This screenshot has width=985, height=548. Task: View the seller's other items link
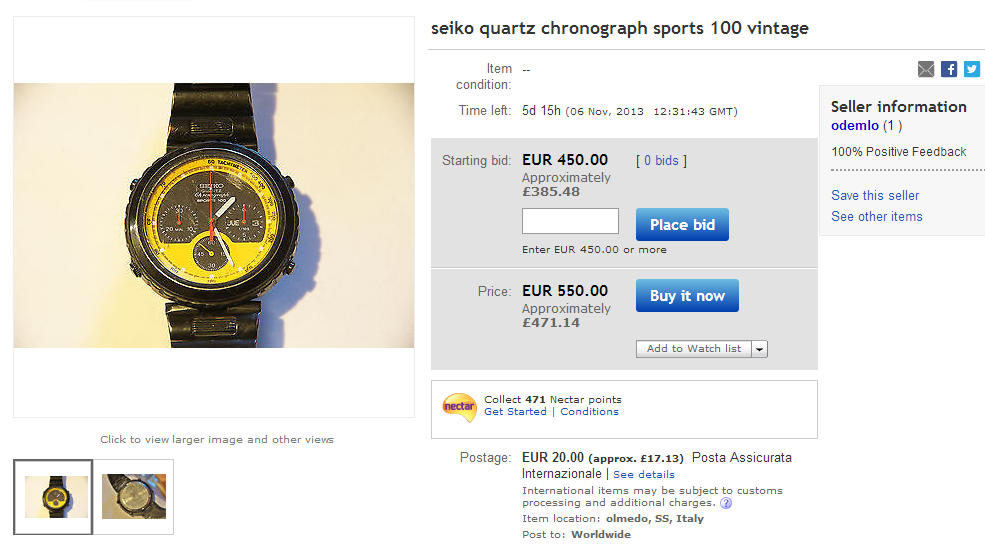click(x=876, y=216)
